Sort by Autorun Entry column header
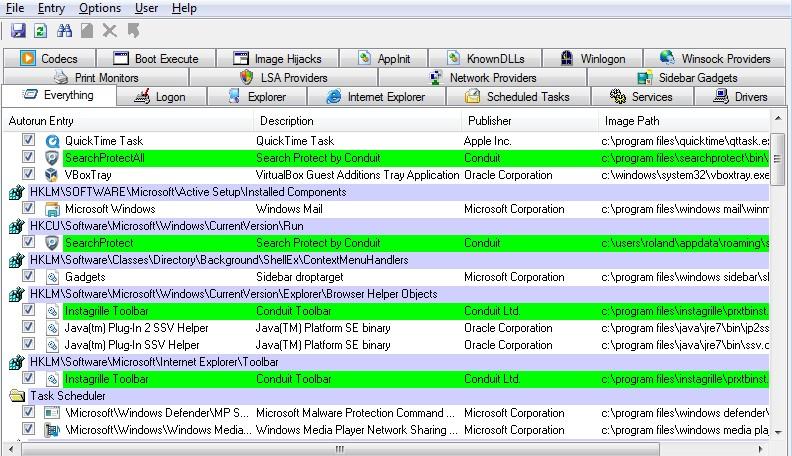The height and width of the screenshot is (456, 792). pos(128,121)
